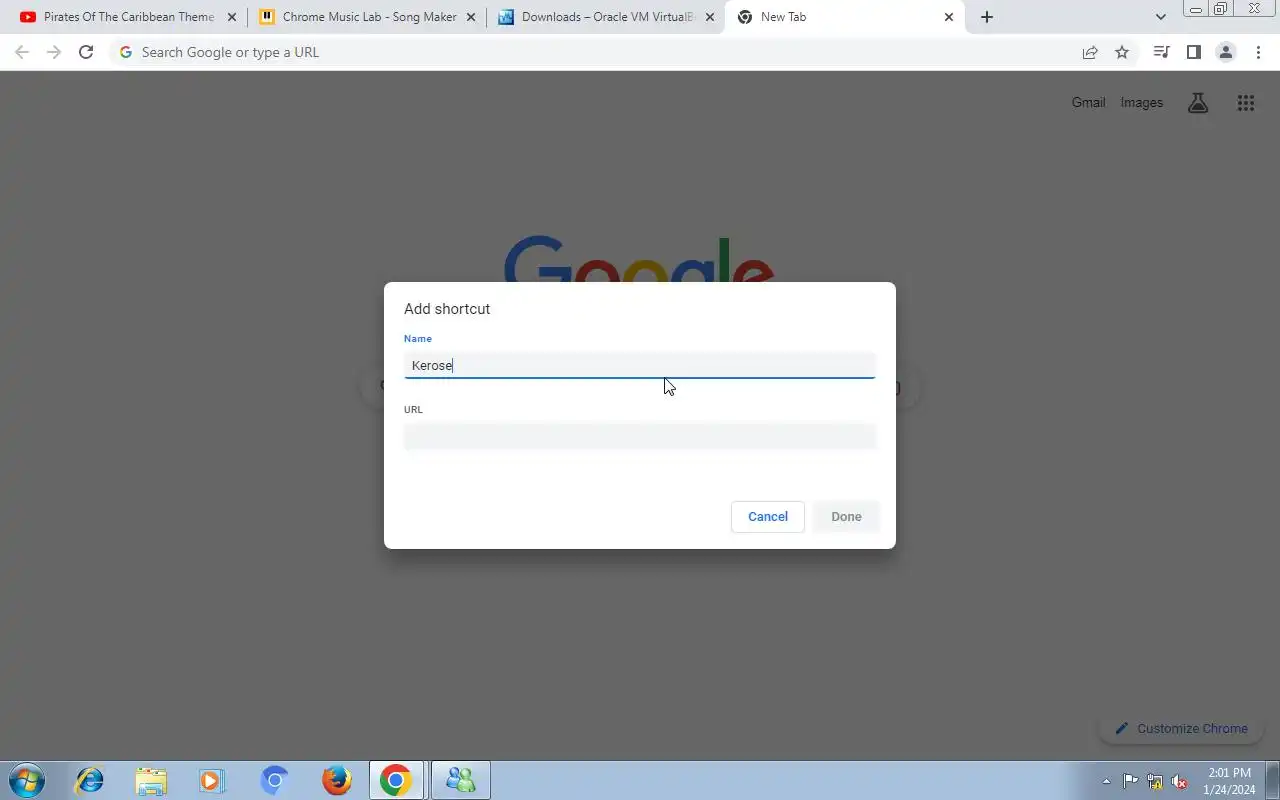Screen dimensions: 1280x800
Task: Go back using the back arrow
Action: (22, 52)
